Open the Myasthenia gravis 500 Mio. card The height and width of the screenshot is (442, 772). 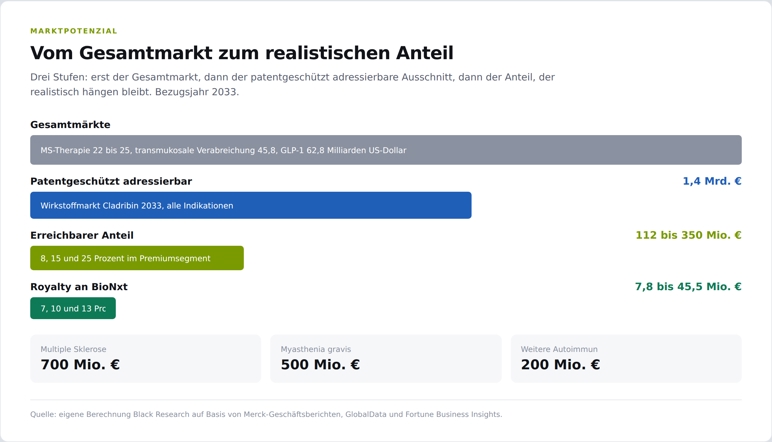pyautogui.click(x=386, y=358)
